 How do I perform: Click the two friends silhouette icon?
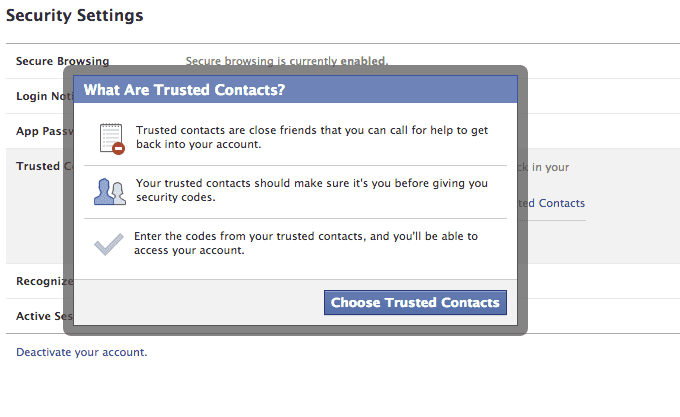110,191
